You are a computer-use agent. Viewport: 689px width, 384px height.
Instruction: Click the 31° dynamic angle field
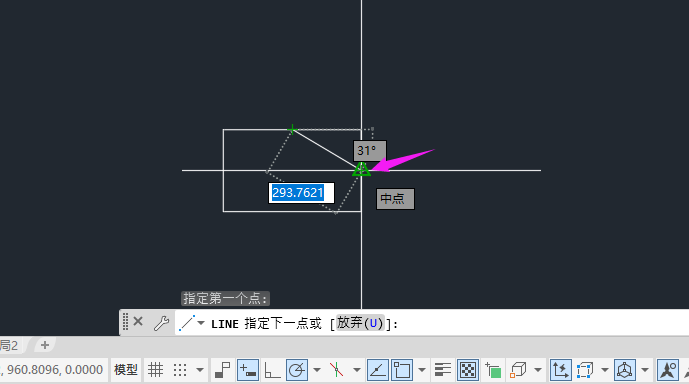[370, 151]
